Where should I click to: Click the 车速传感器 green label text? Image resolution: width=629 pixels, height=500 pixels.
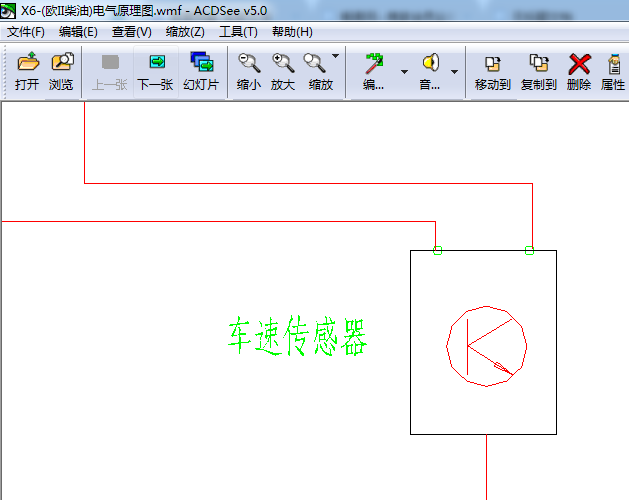coord(297,336)
